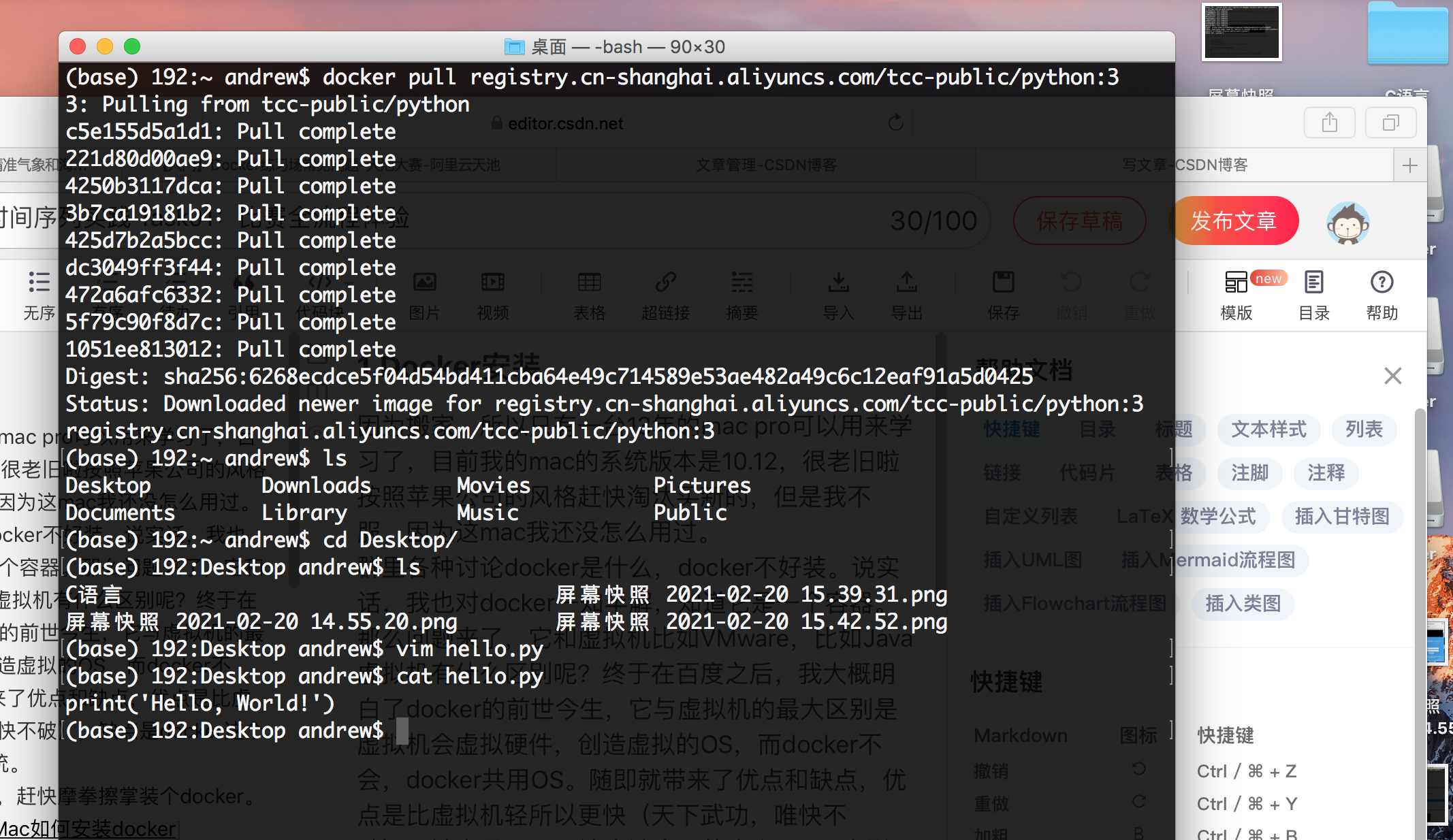Switch to the 写文章-CSDN博客 tab
Screen dimensions: 1453x840
pyautogui.click(x=1183, y=164)
